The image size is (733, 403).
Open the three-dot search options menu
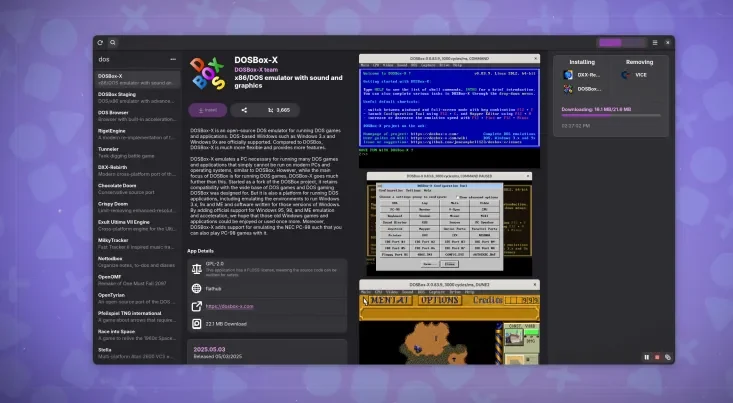(x=173, y=59)
